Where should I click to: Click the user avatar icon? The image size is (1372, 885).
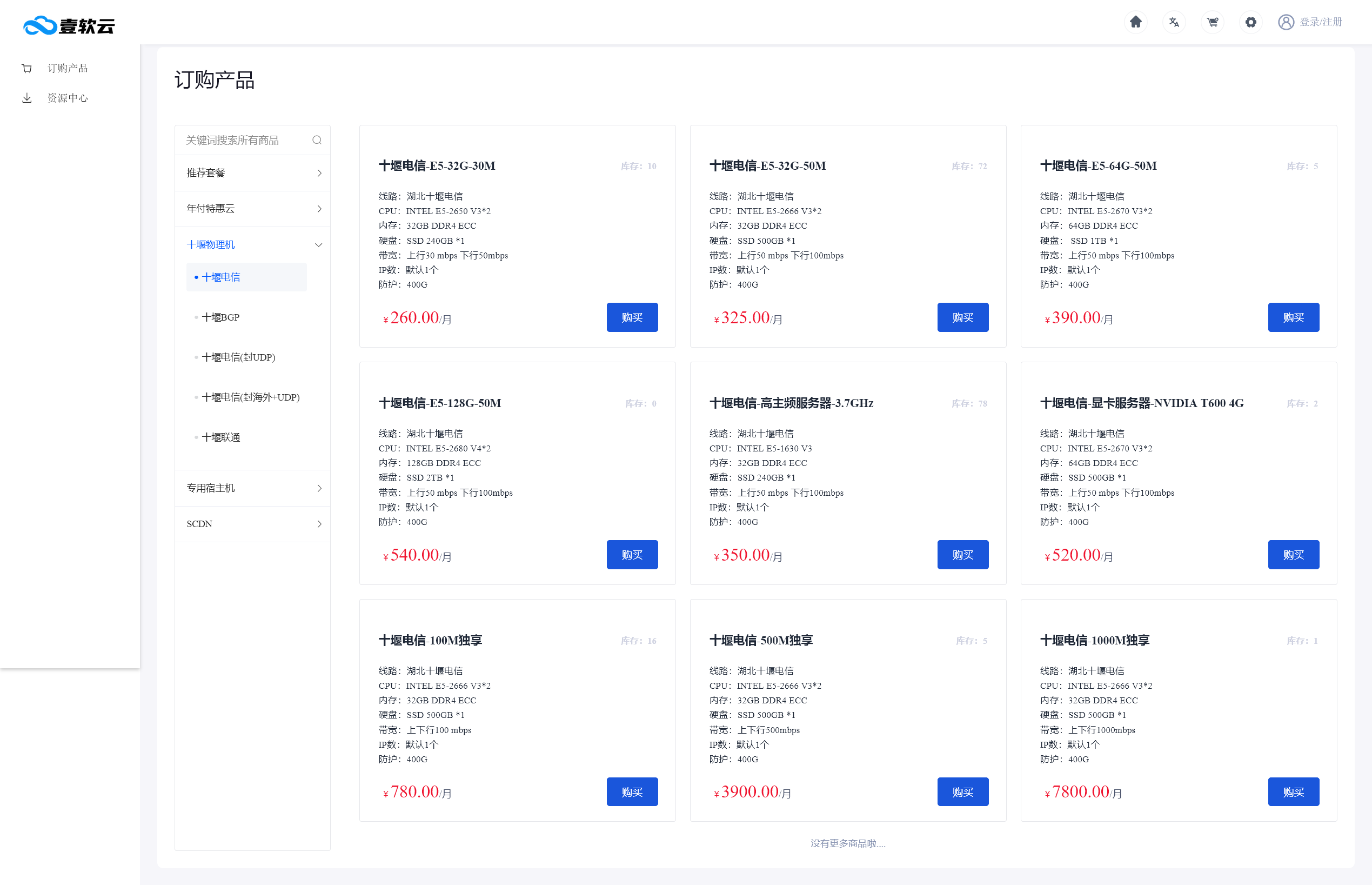[x=1286, y=22]
